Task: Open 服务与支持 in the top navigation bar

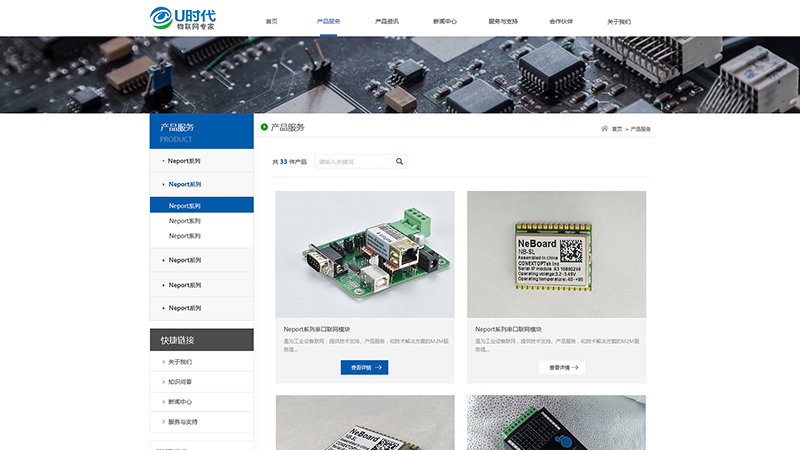Action: tap(503, 21)
